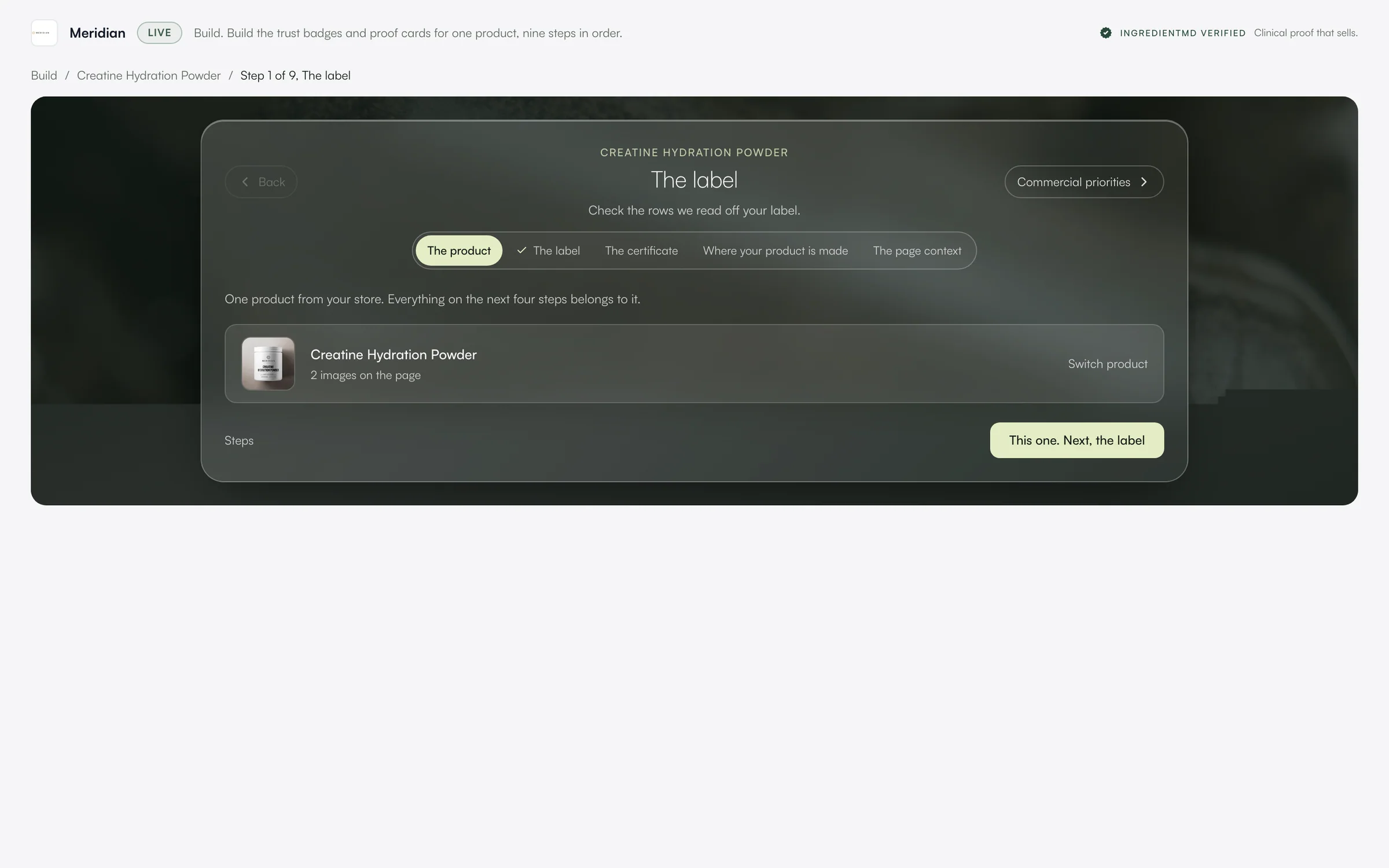Click Meridian brand name
Image resolution: width=1389 pixels, height=868 pixels.
(x=97, y=33)
